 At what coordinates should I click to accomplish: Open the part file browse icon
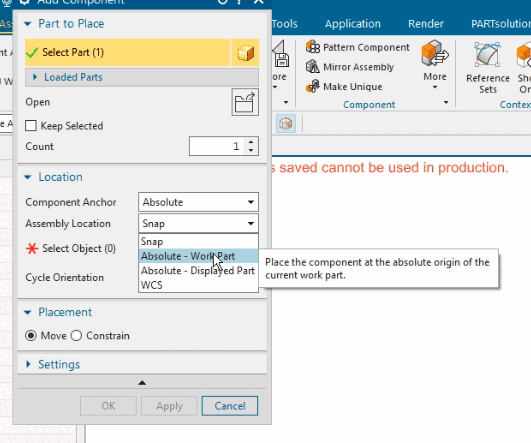[245, 102]
